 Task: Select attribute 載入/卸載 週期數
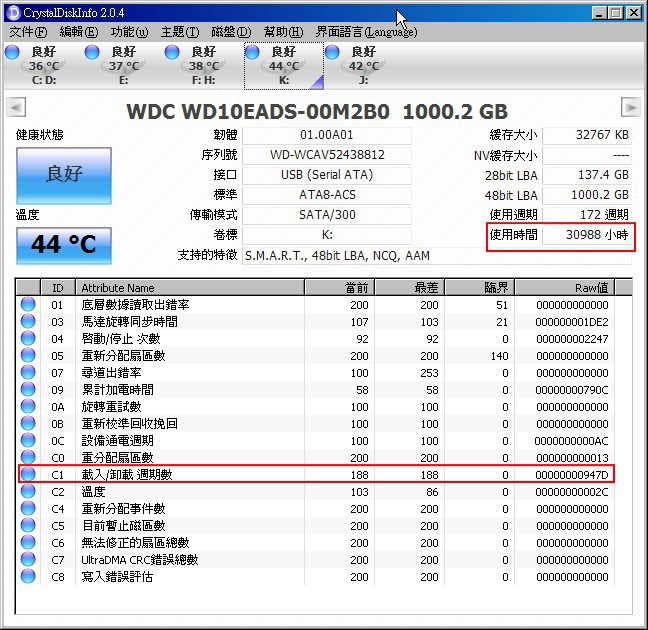tap(127, 475)
